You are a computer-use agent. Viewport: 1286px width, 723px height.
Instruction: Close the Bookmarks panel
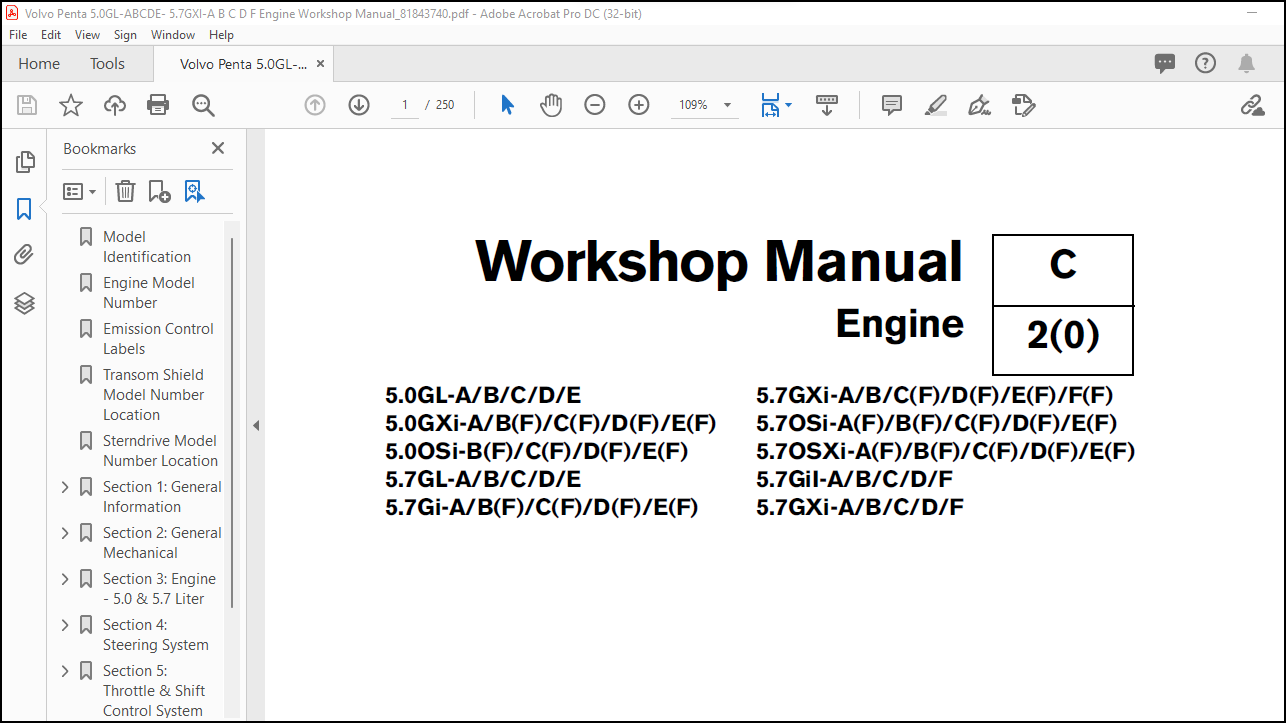[x=218, y=148]
